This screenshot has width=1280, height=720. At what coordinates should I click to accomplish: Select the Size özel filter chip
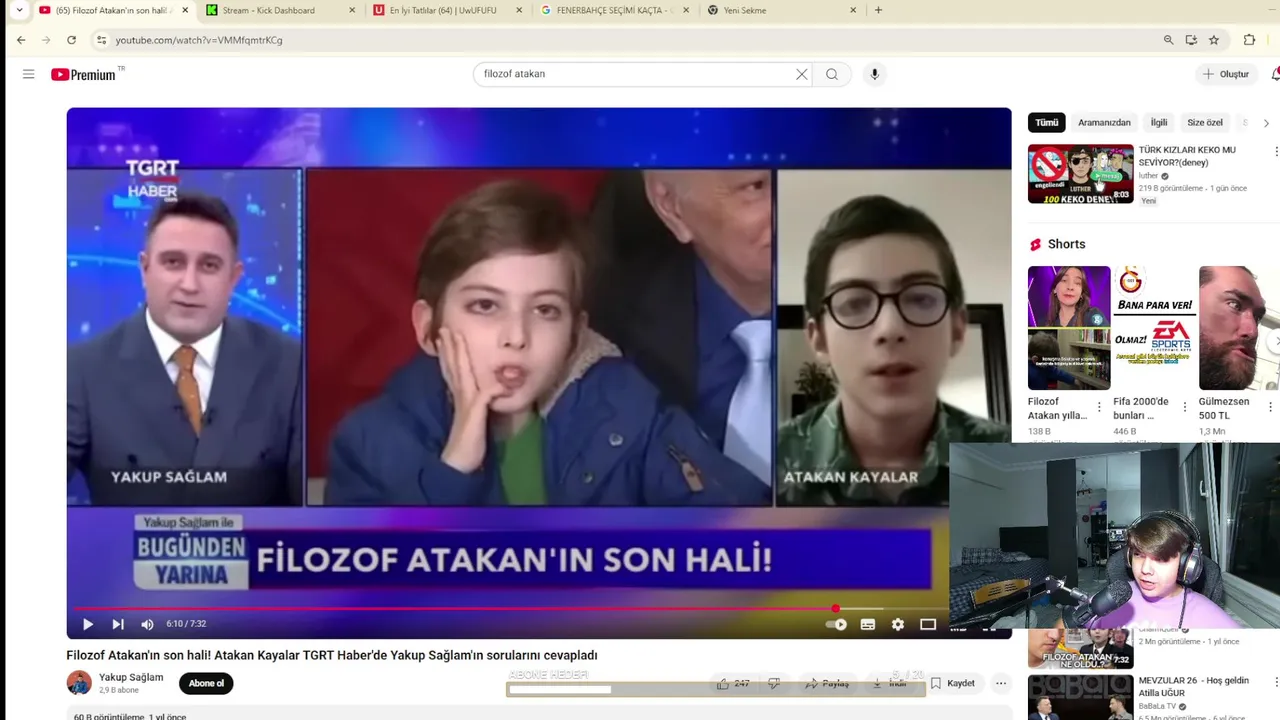pyautogui.click(x=1205, y=122)
